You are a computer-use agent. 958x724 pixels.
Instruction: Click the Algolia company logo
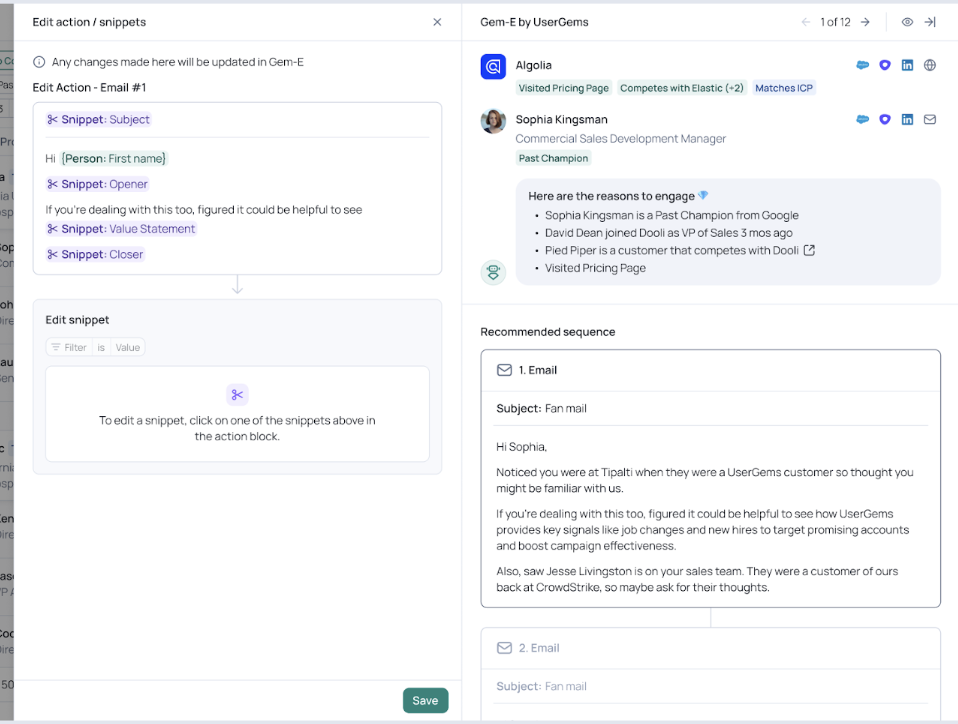point(493,66)
